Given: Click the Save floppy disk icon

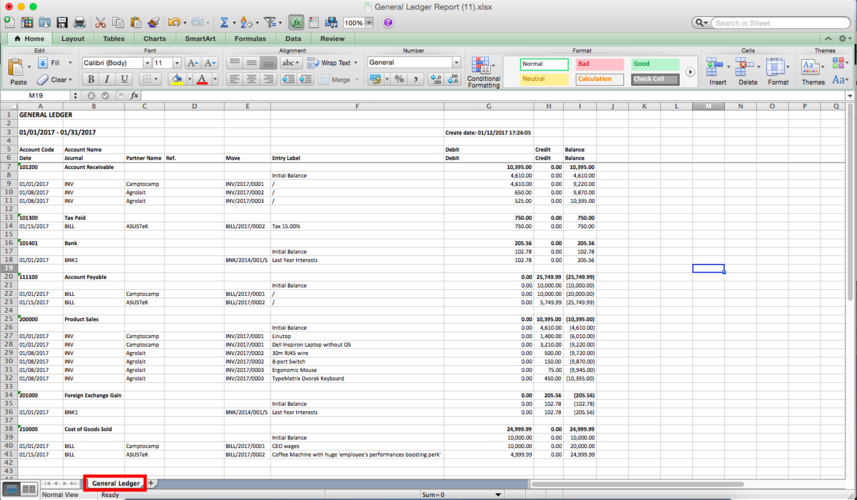Looking at the screenshot, I should pyautogui.click(x=62, y=22).
